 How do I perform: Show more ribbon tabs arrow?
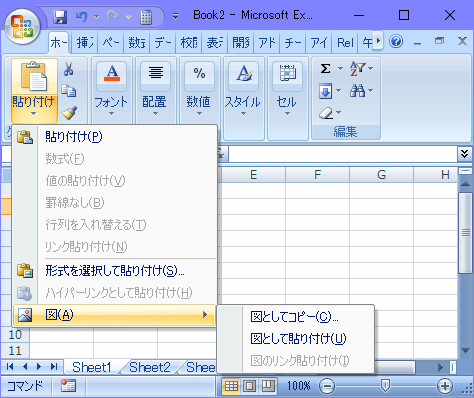click(x=378, y=41)
